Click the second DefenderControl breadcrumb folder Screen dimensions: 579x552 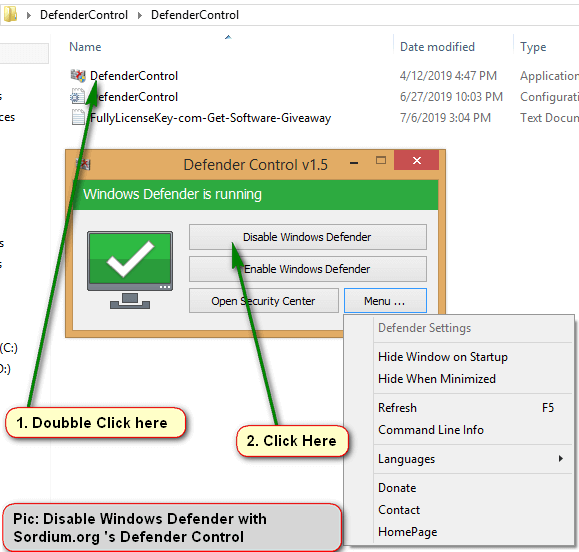(x=195, y=15)
